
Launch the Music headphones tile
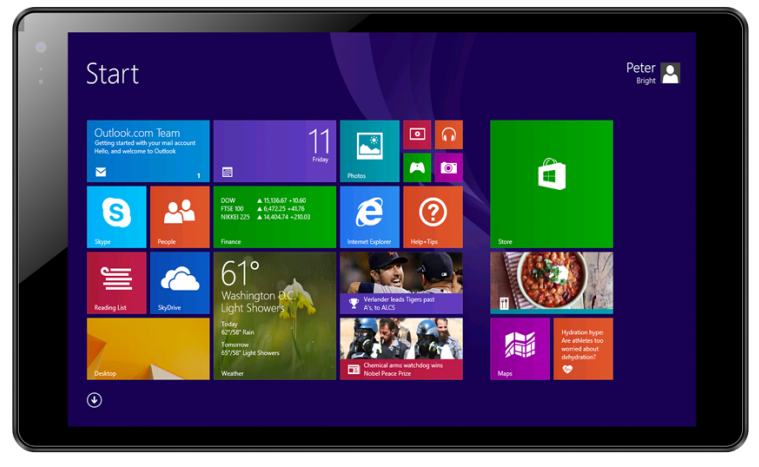[x=449, y=135]
